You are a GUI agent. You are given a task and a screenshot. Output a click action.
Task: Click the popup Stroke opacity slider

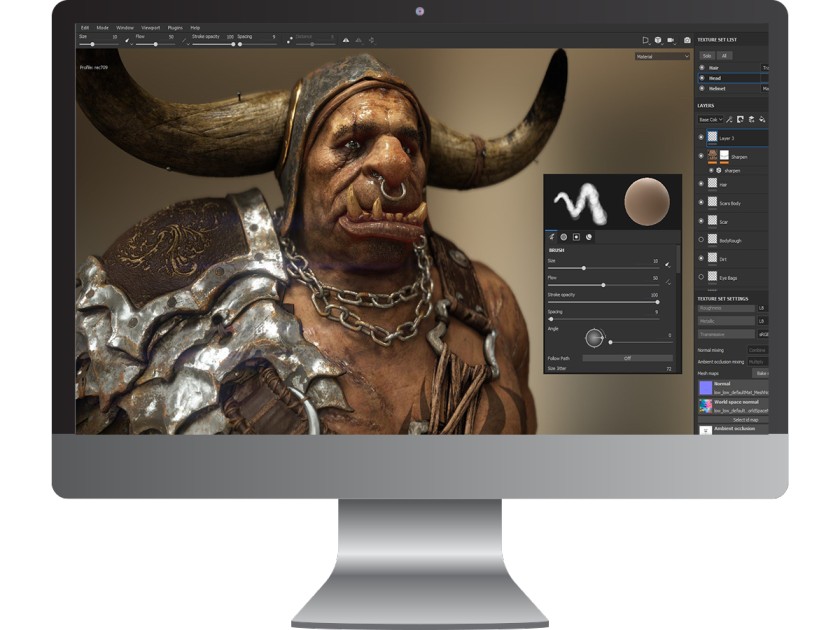603,302
